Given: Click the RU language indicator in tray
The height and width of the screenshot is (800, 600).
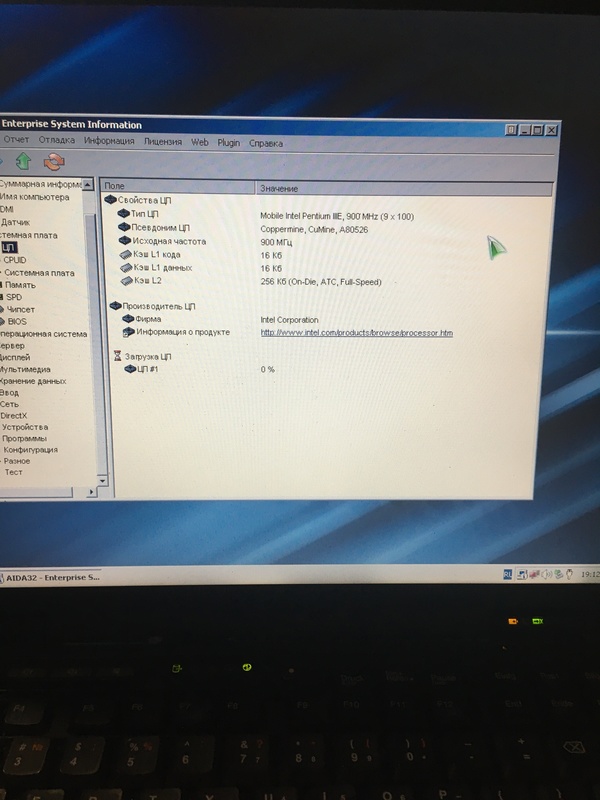Looking at the screenshot, I should 507,574.
